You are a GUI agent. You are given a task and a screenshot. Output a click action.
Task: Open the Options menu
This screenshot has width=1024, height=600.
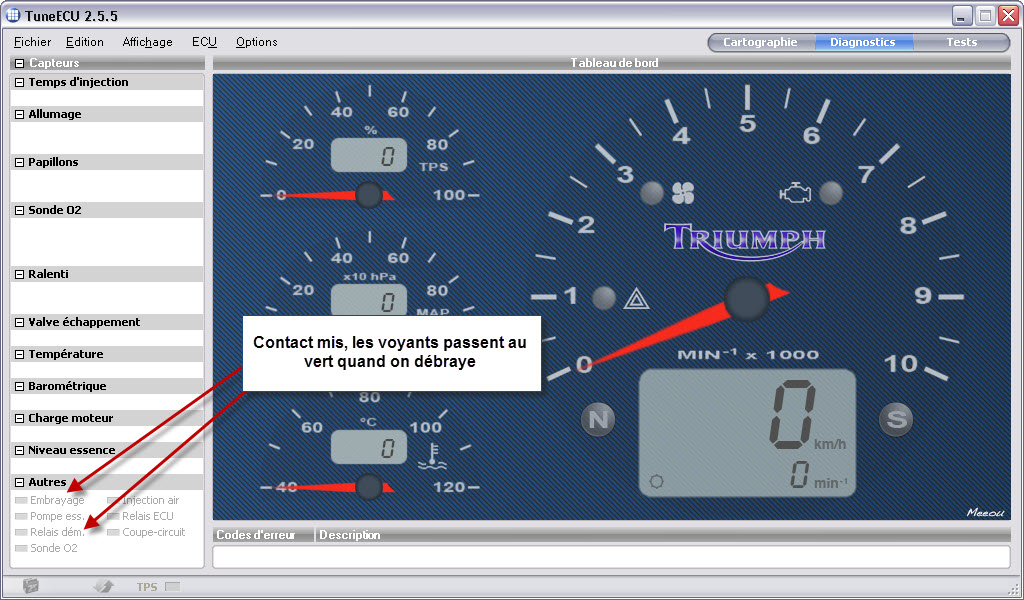coord(257,42)
